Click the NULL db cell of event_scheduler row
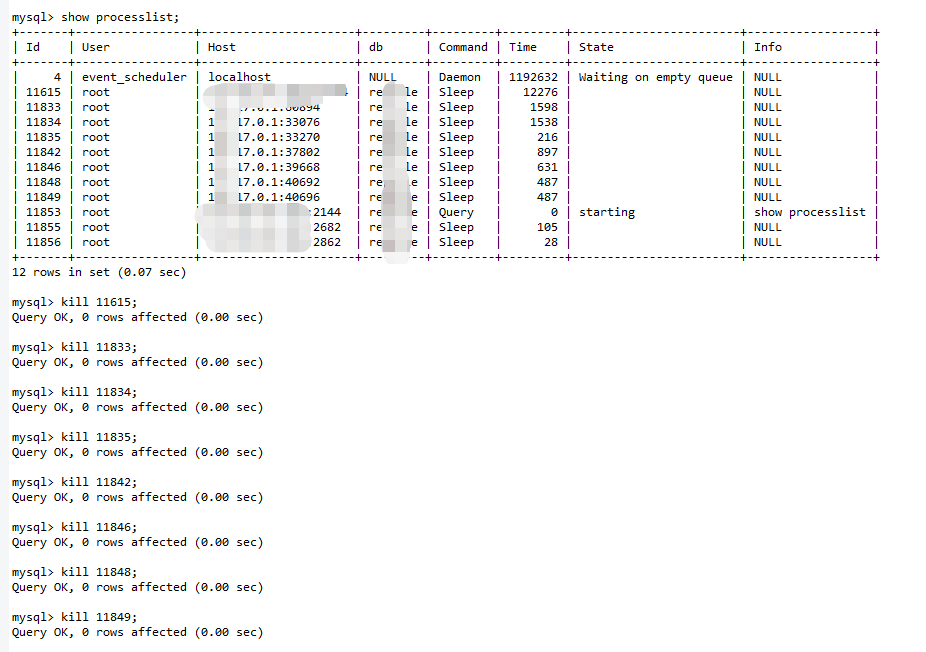Screen dimensions: 926x652 [x=383, y=77]
